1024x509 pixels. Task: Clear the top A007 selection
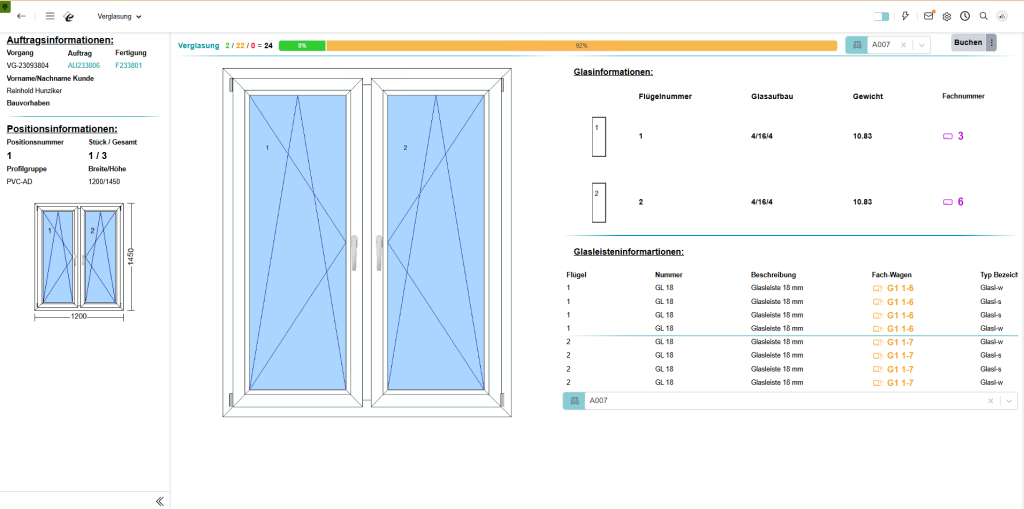coord(903,45)
